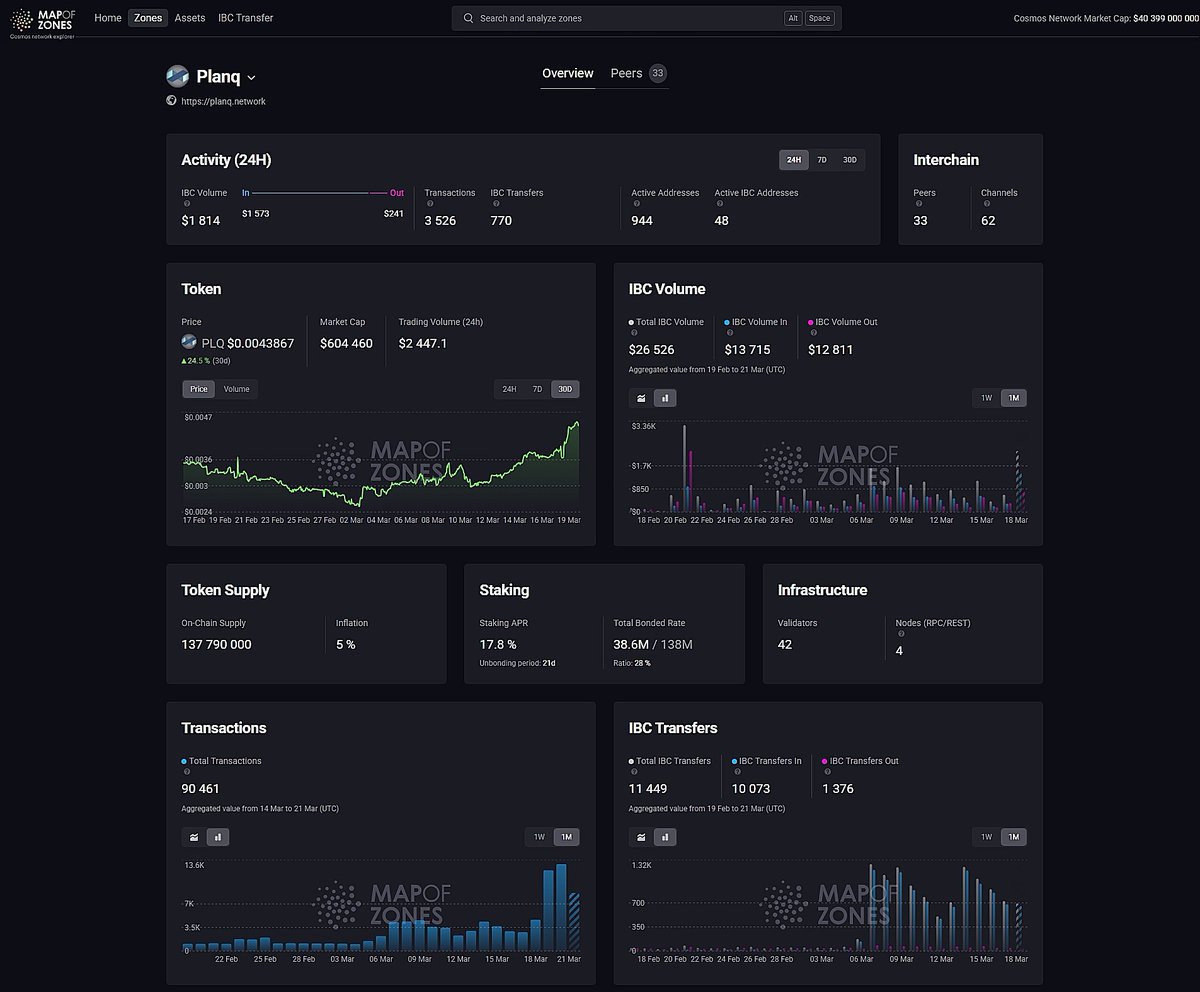Show Price in Token chart
Image resolution: width=1200 pixels, height=992 pixels.
tap(199, 389)
